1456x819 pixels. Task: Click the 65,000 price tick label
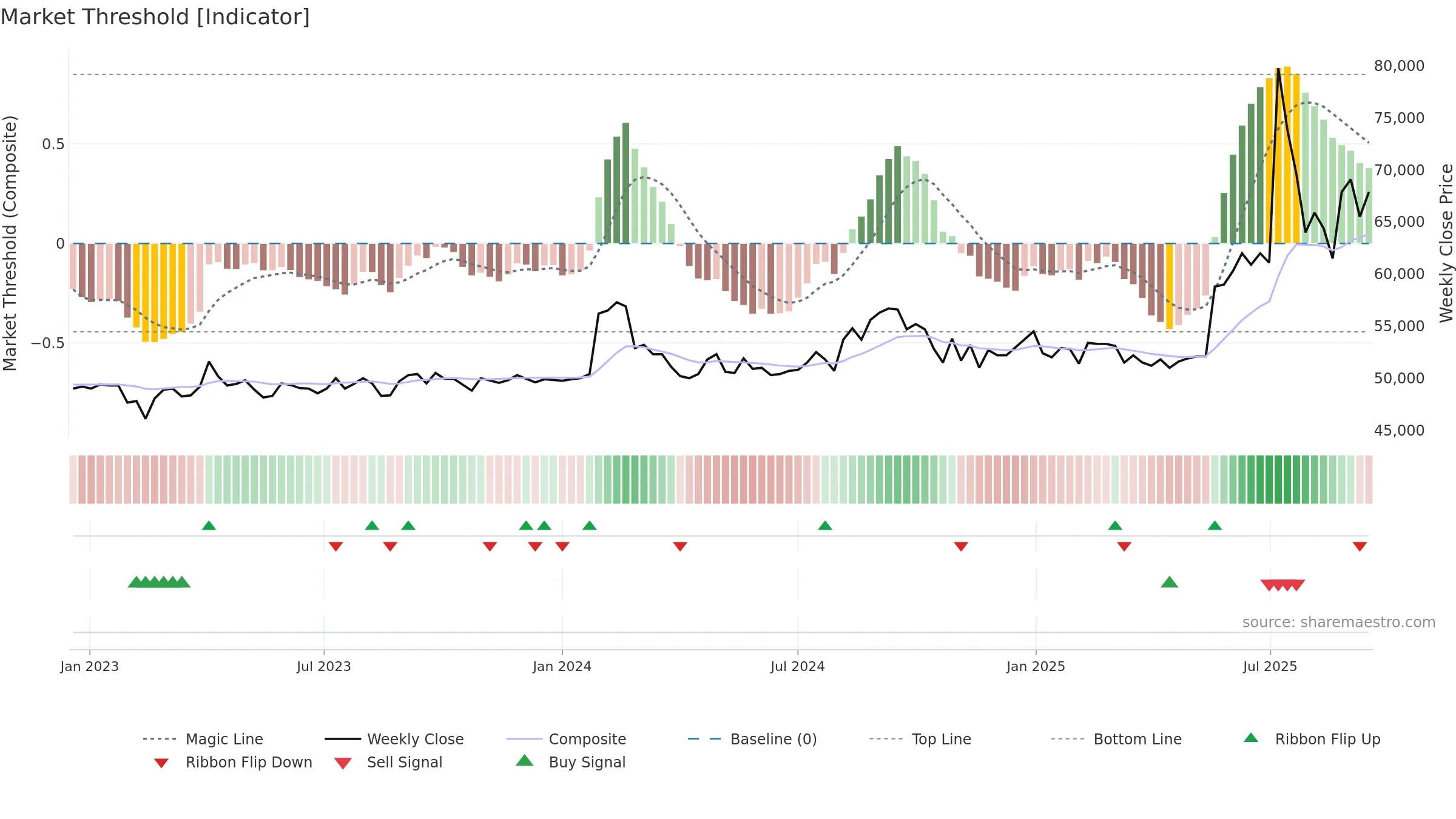1399,222
